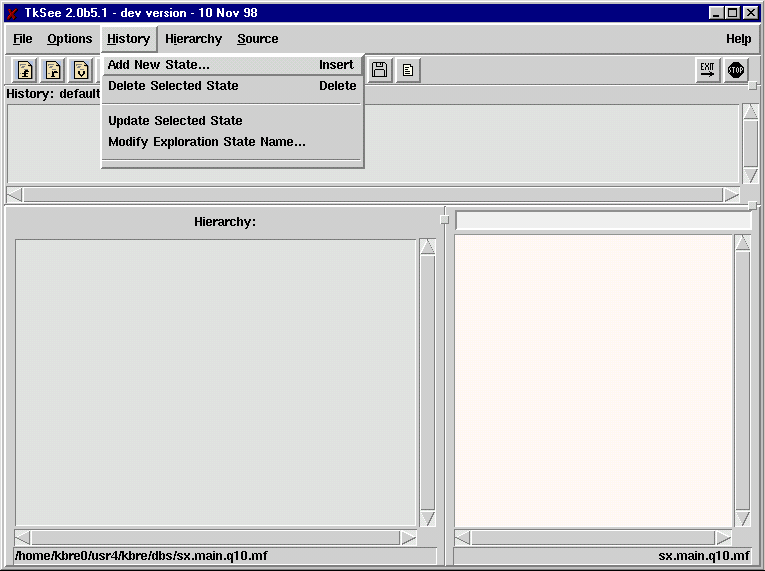Maximize the TkSee window
The height and width of the screenshot is (571, 765).
pos(733,13)
